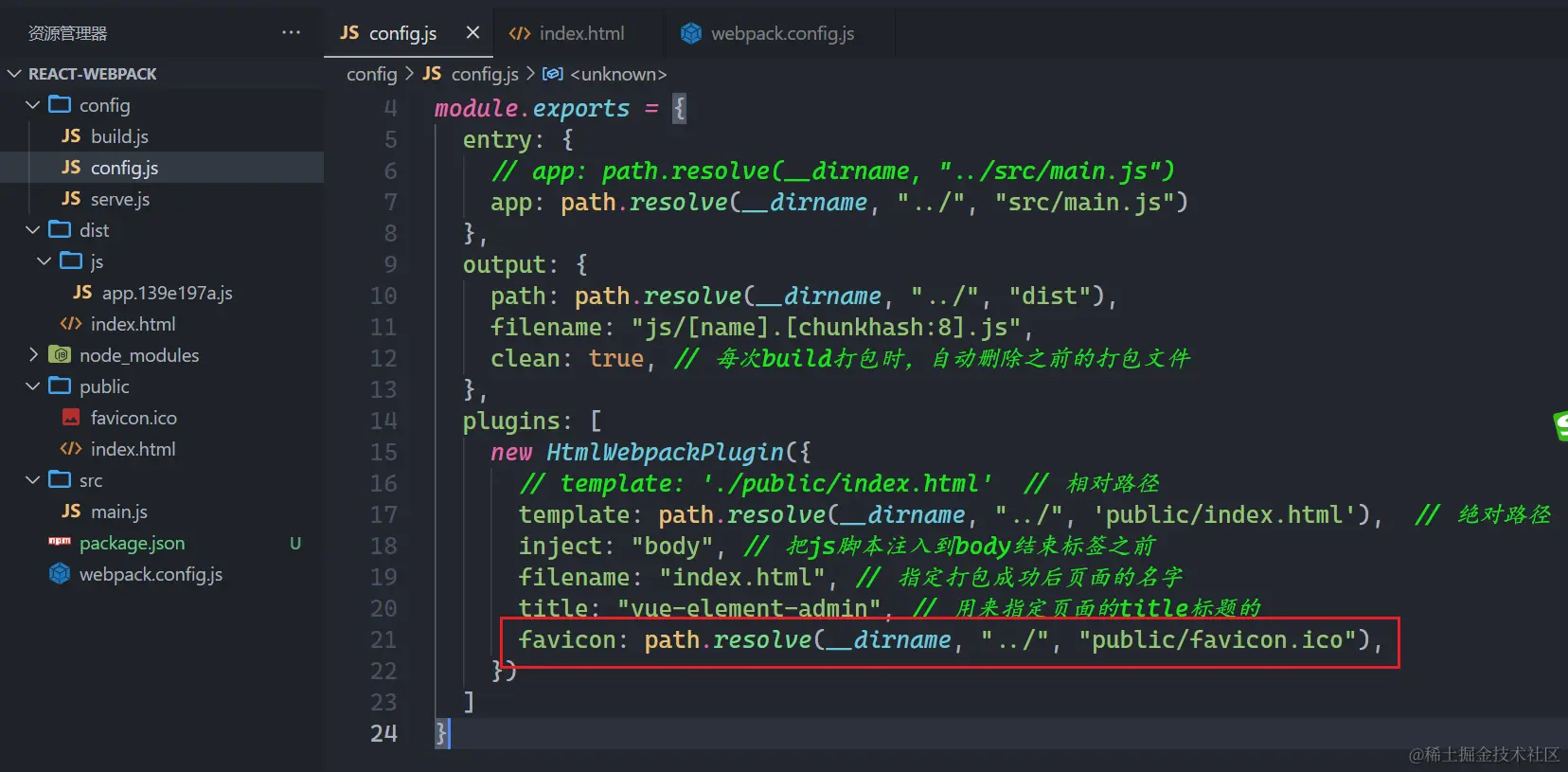
Task: Click the word output on line 9
Action: (x=504, y=264)
